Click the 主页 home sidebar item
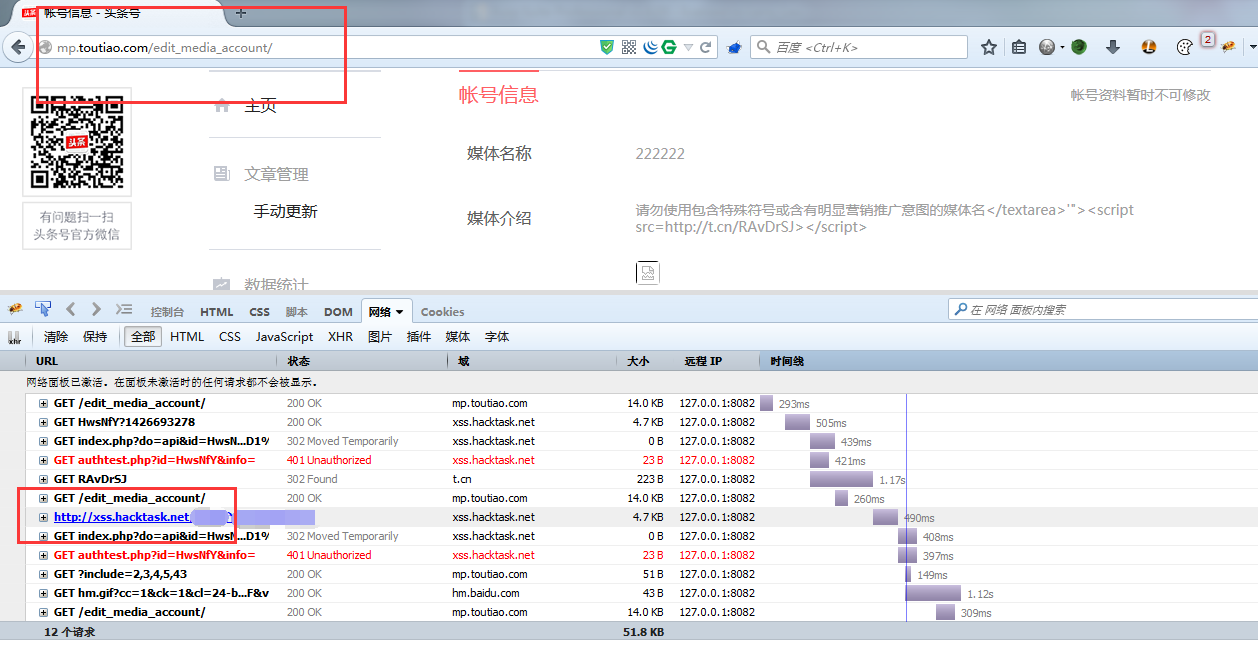The width and height of the screenshot is (1258, 645). 260,105
